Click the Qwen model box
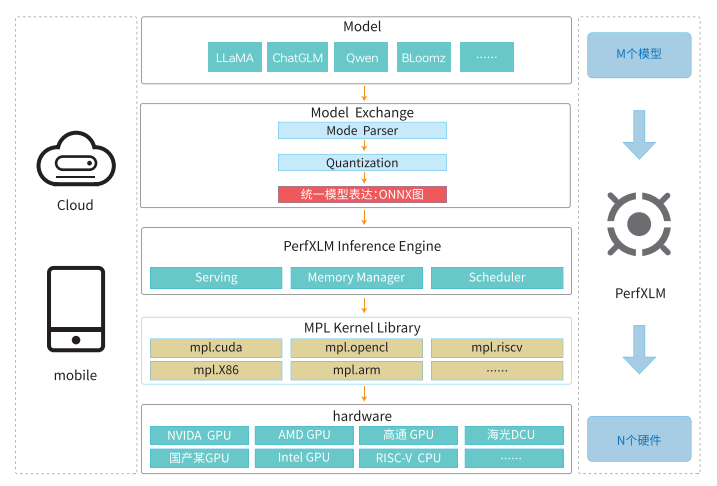 pos(362,57)
